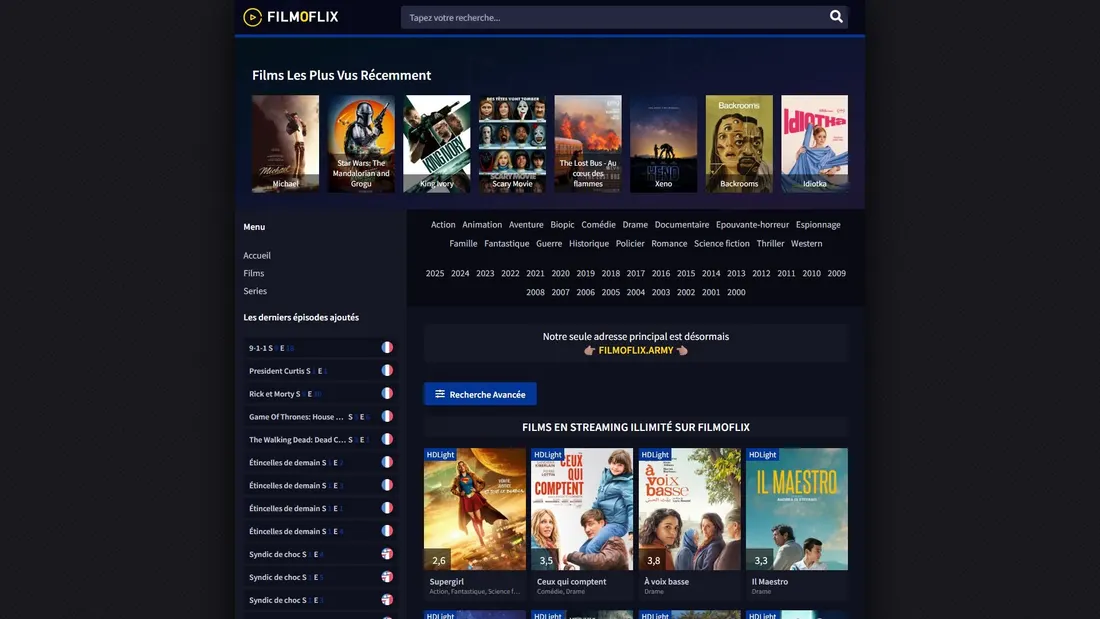Viewport: 1100px width, 619px height.
Task: Filter films by year 2008
Action: (x=535, y=293)
